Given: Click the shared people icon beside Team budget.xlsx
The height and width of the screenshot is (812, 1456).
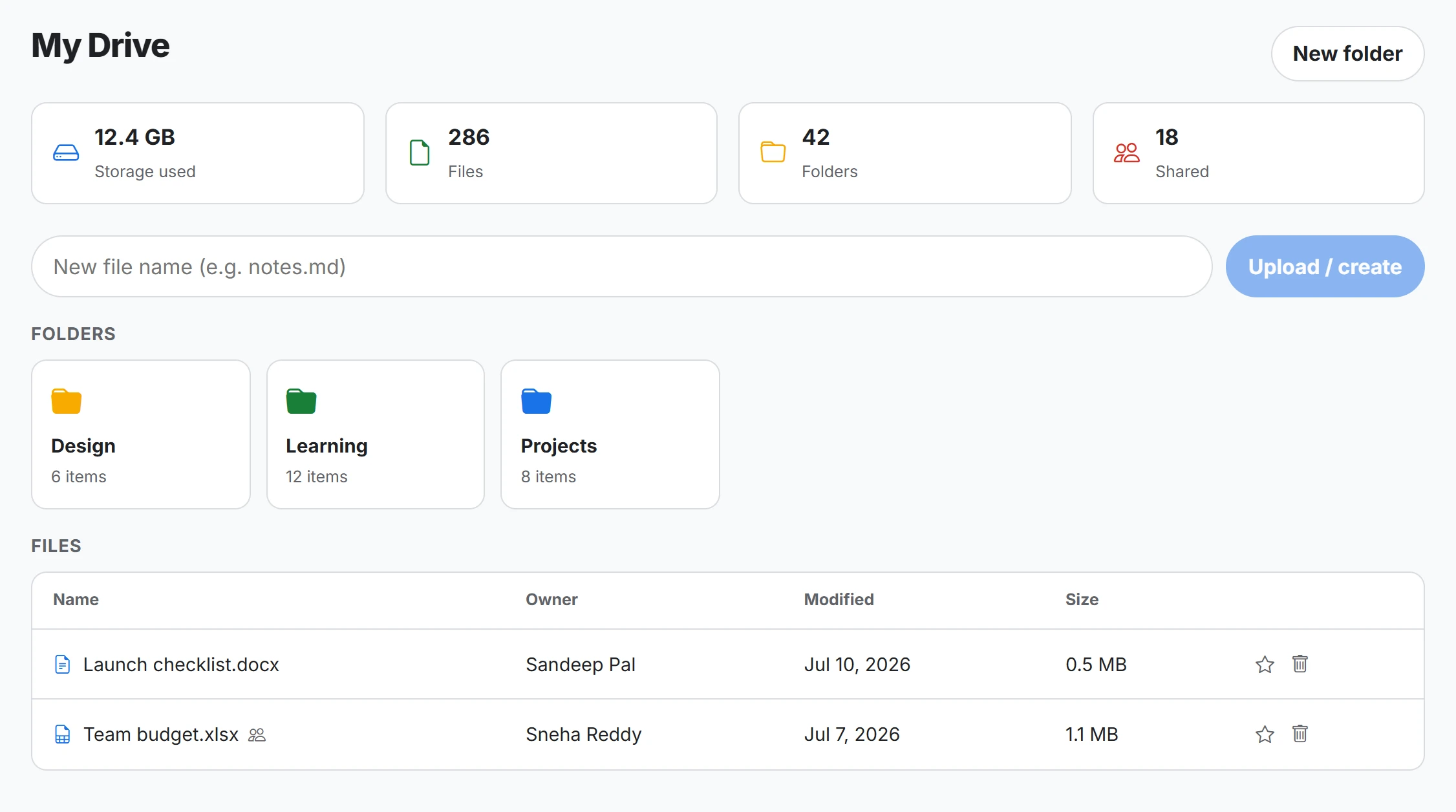Looking at the screenshot, I should [257, 735].
